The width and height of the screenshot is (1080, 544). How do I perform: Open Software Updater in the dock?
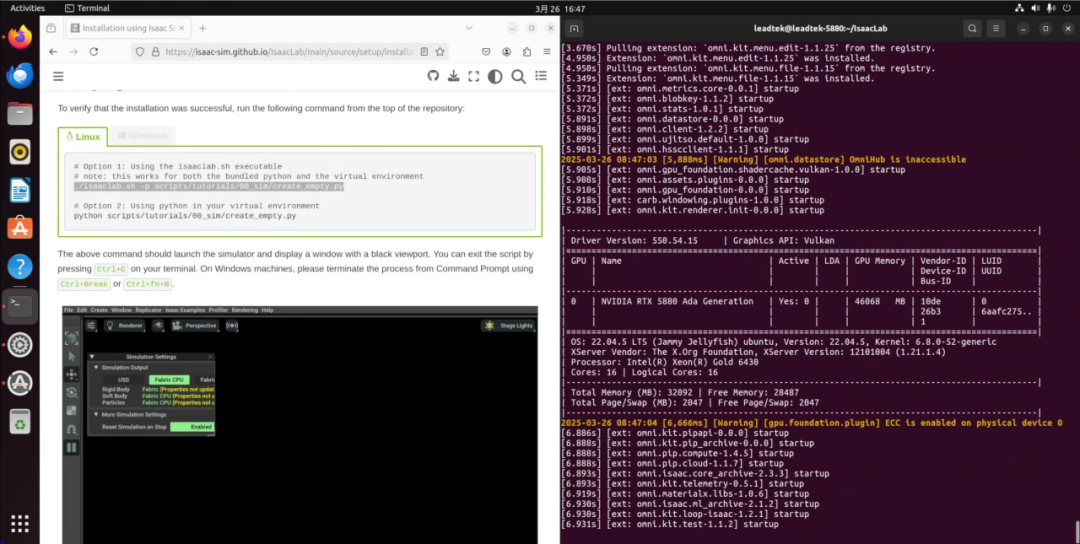[20, 382]
